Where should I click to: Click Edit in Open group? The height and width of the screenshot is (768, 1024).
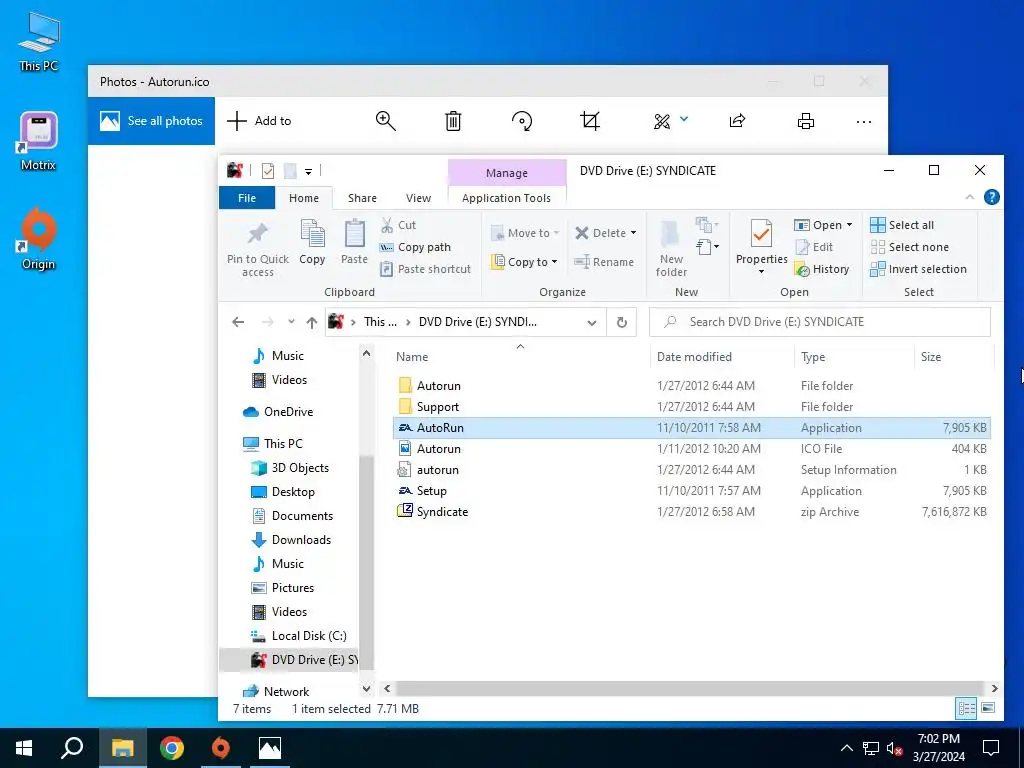[814, 248]
